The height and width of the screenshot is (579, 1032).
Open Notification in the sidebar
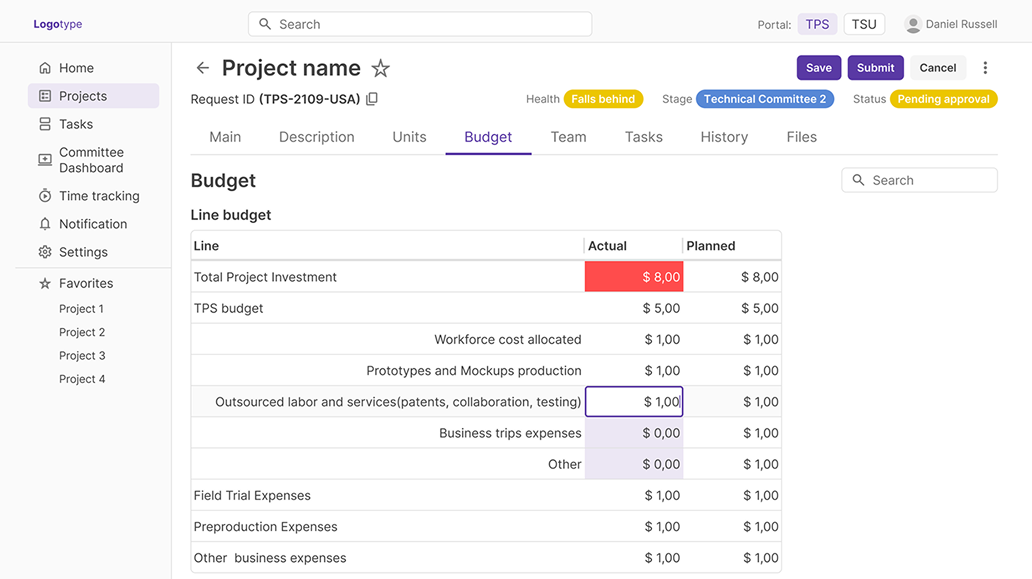pyautogui.click(x=92, y=224)
